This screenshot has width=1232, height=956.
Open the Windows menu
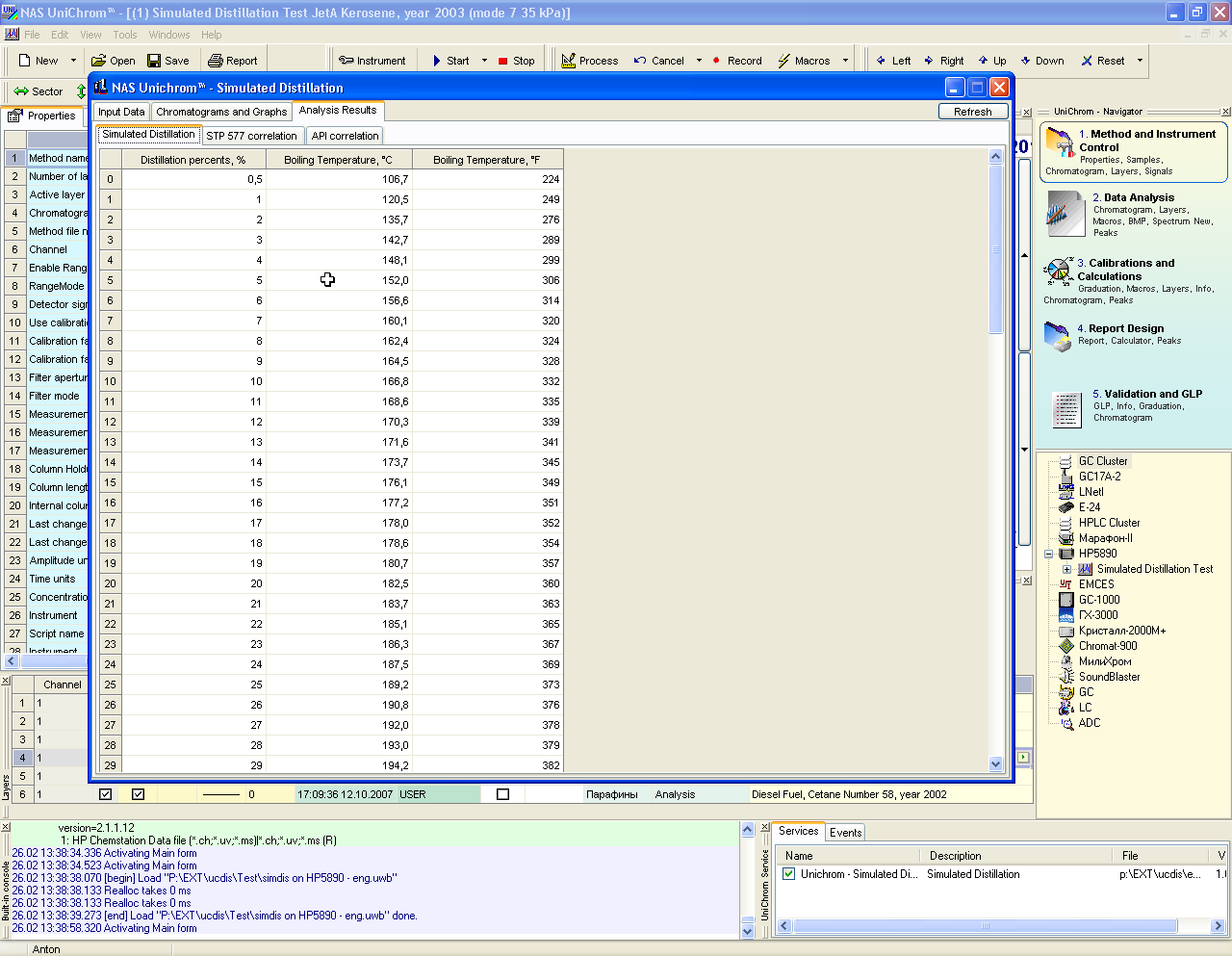pyautogui.click(x=169, y=35)
